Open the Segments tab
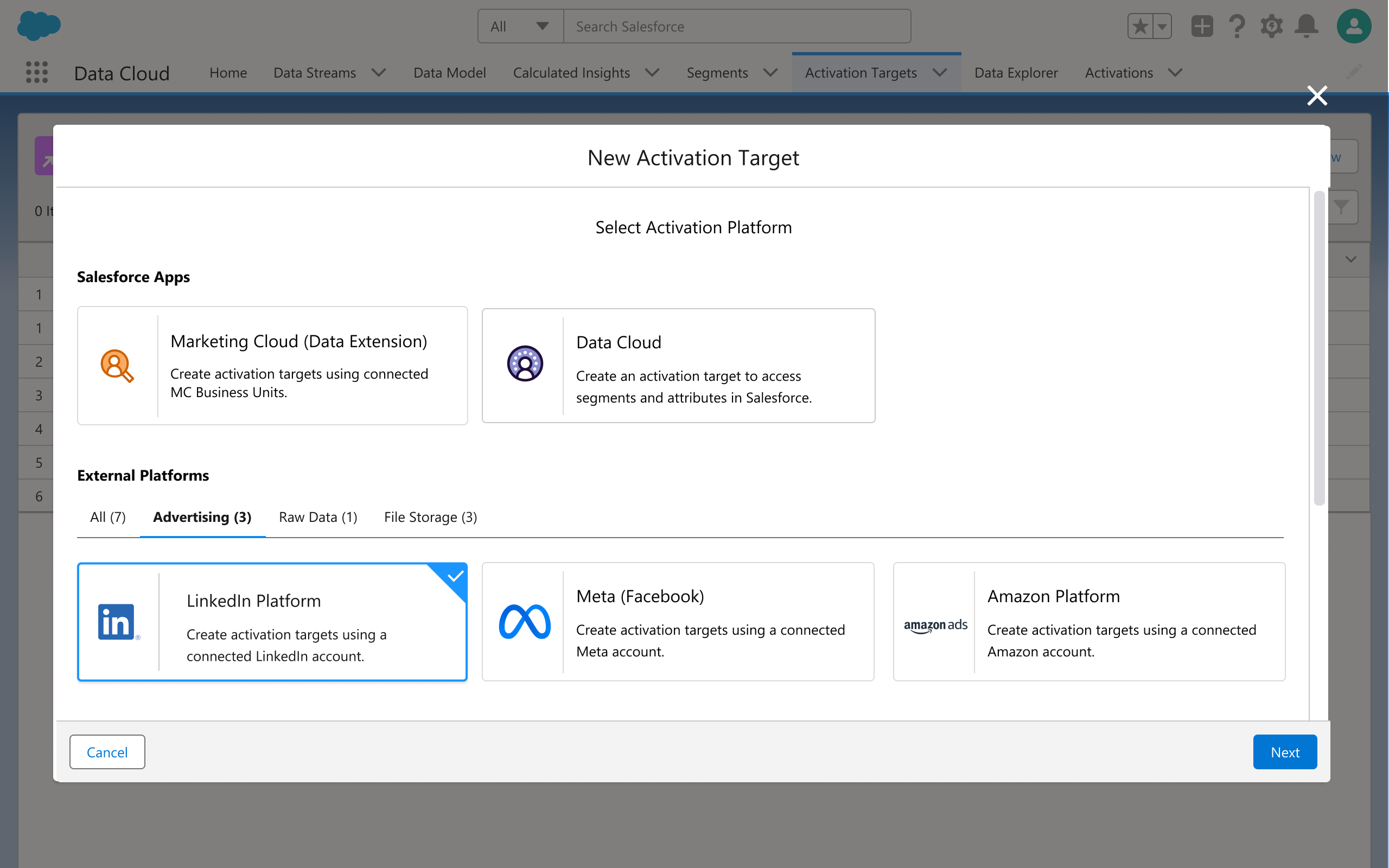The image size is (1389, 868). tap(717, 72)
